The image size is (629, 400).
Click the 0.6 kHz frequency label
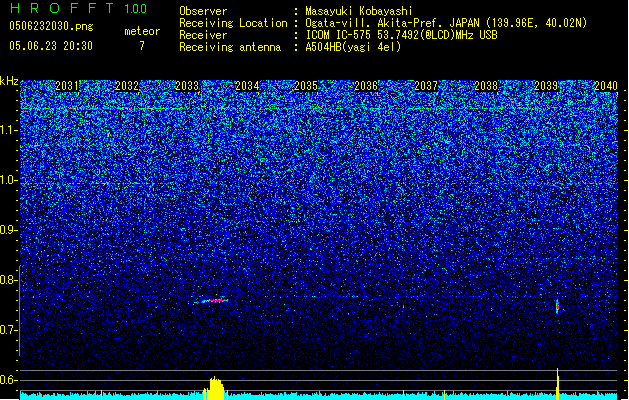point(9,380)
